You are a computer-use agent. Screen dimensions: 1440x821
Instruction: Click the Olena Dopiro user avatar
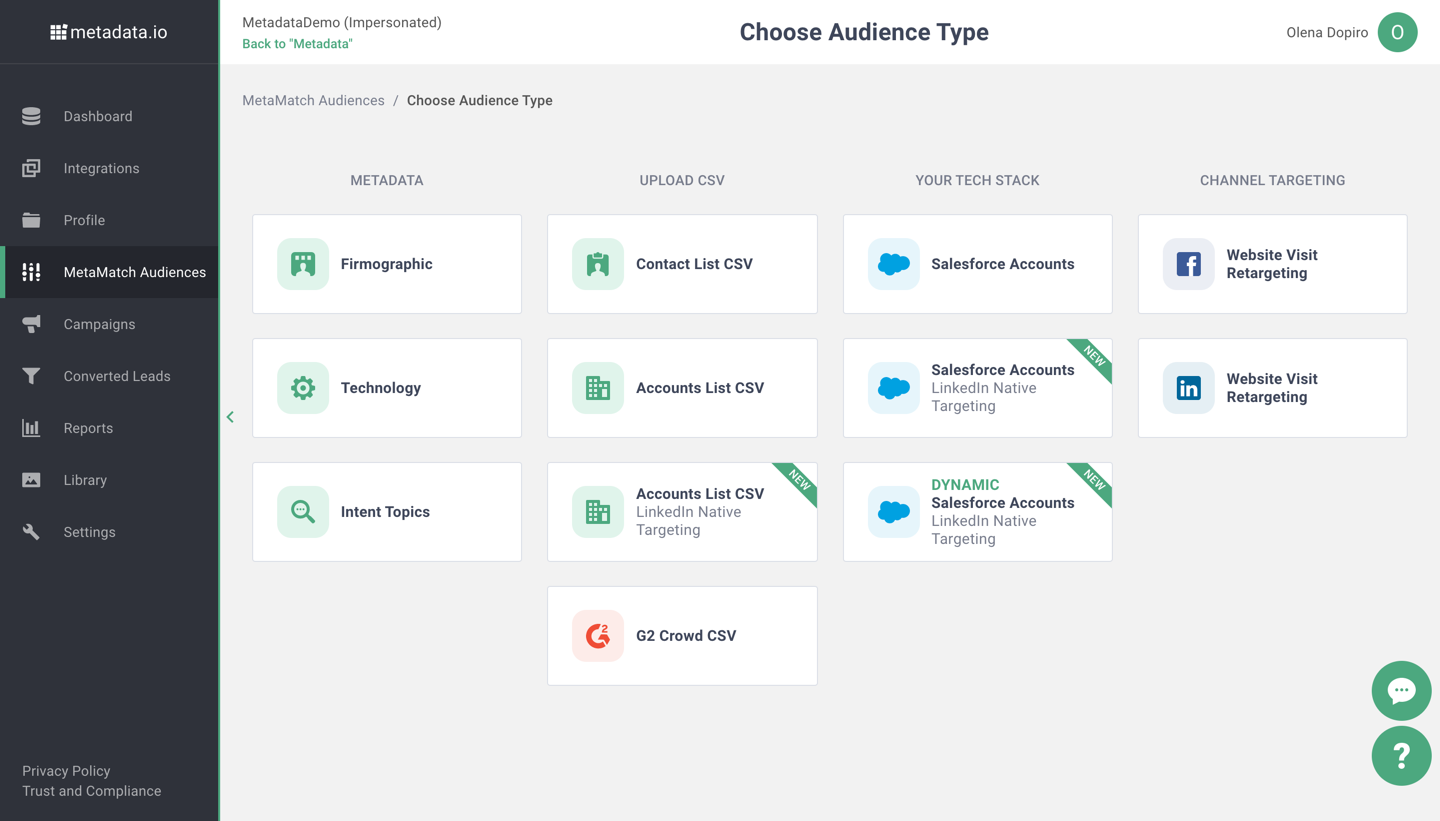point(1397,32)
